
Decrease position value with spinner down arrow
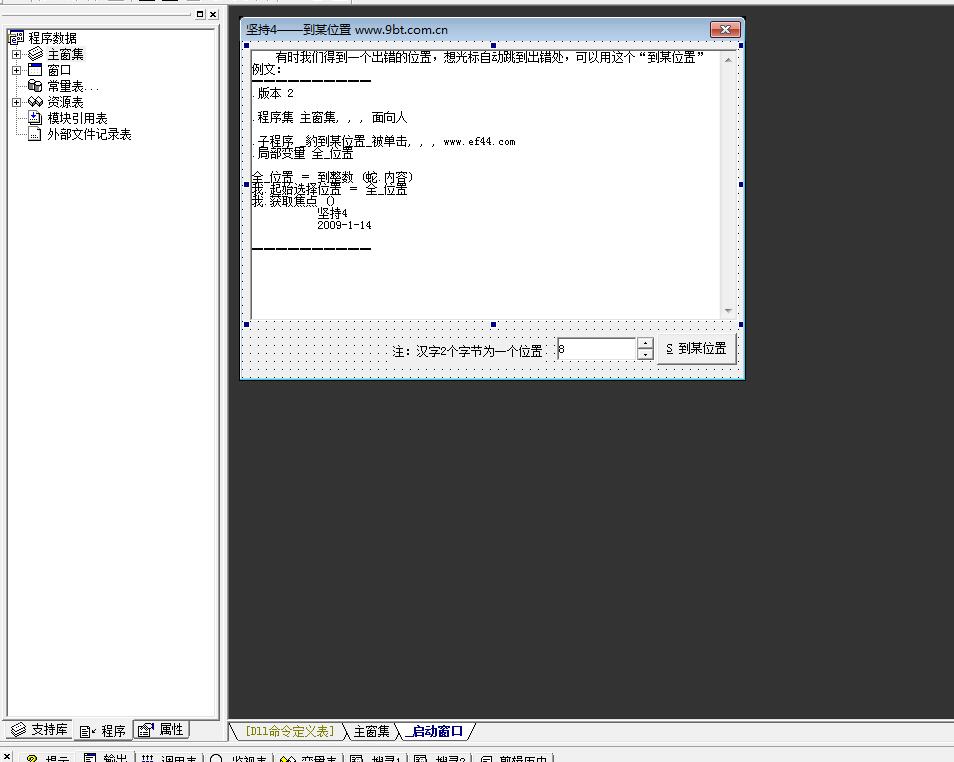[x=645, y=354]
